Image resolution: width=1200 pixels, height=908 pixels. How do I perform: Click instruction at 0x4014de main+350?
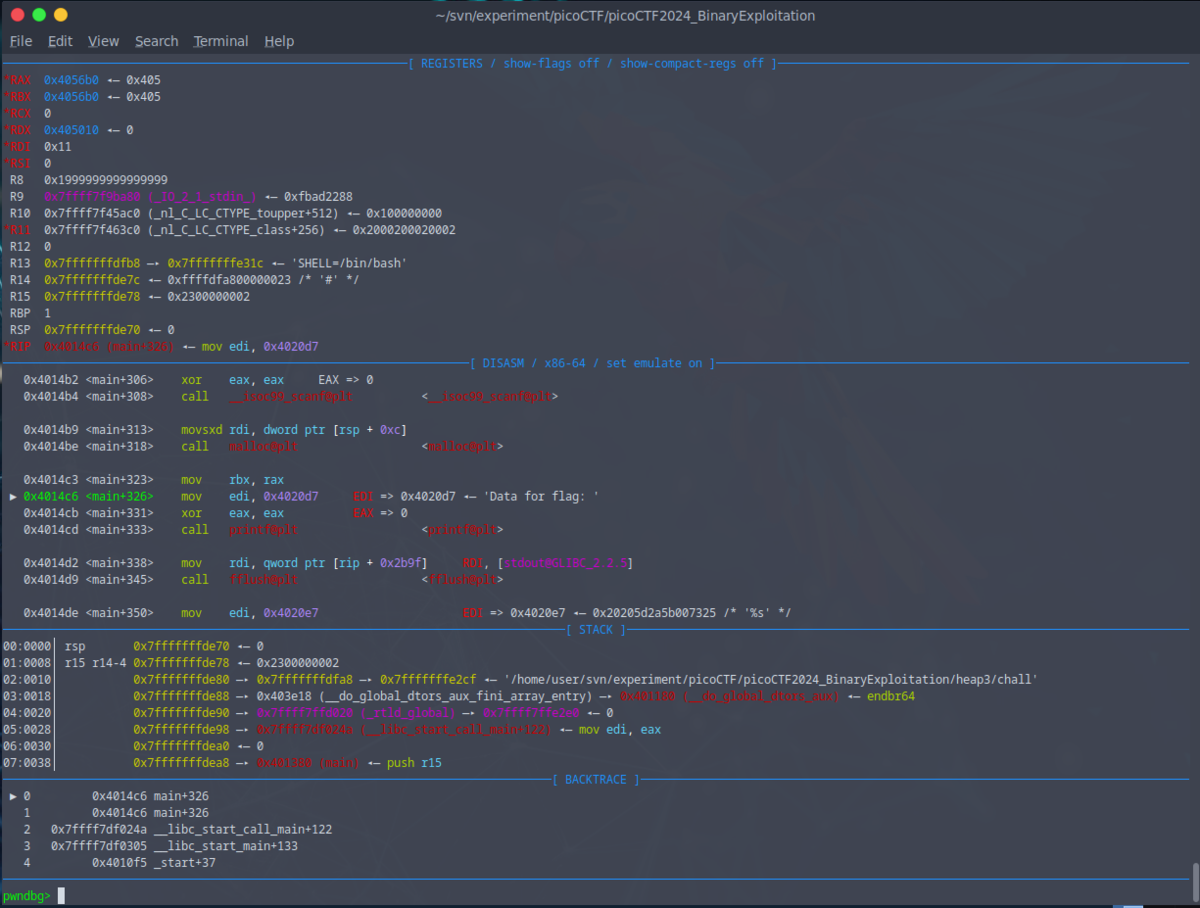coord(408,613)
